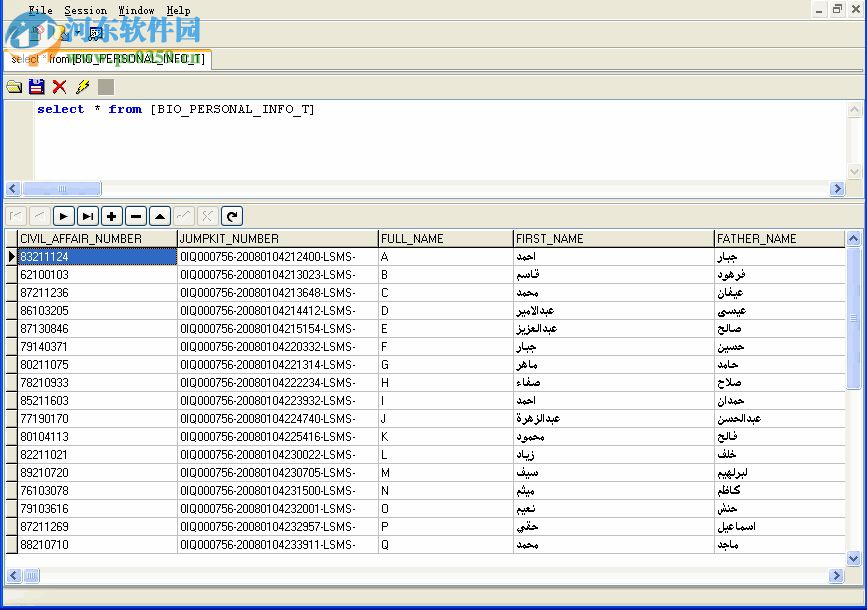
Task: Select the BIO_PERSONAL_INFO_T query tab
Action: point(108,59)
